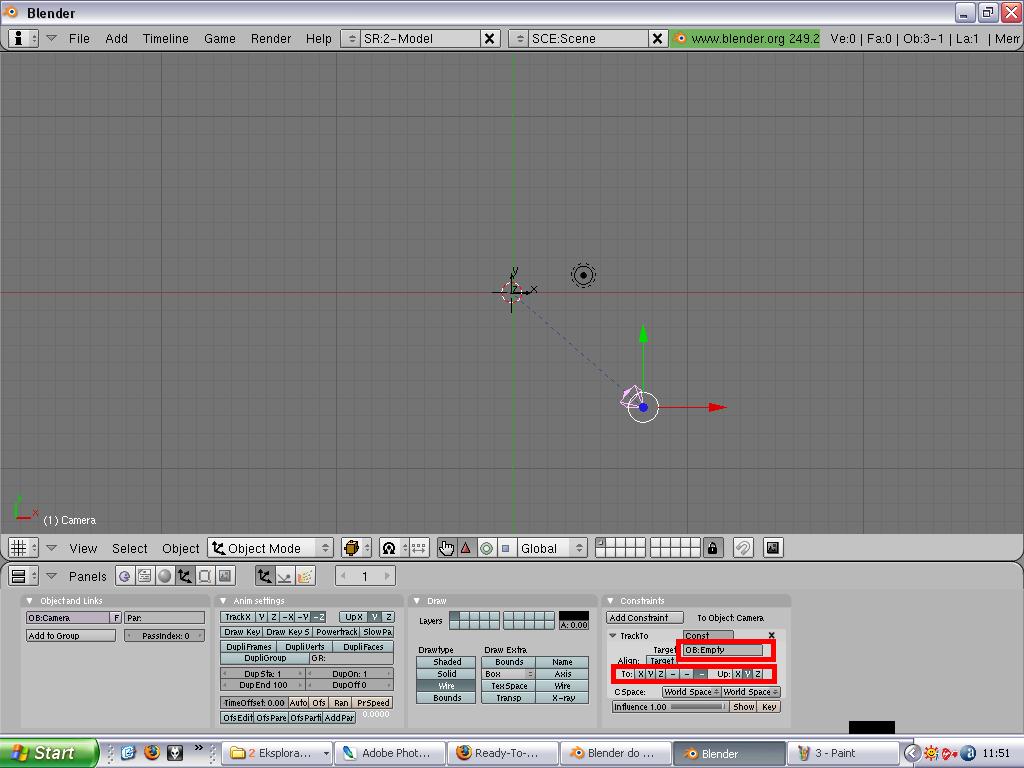Screen dimensions: 1024x768
Task: Open the 3D view window type selector
Action: 23,548
